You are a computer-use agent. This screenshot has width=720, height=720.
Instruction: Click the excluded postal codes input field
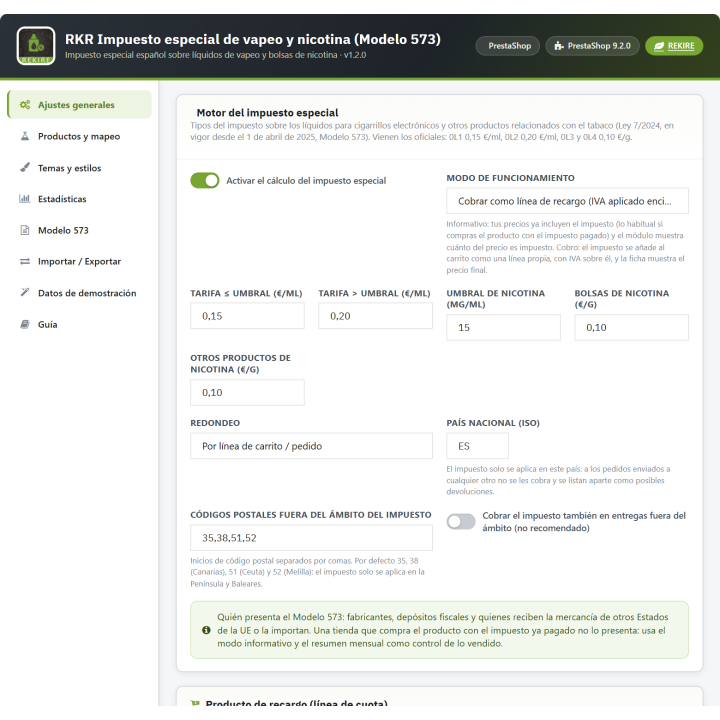pyautogui.click(x=311, y=538)
